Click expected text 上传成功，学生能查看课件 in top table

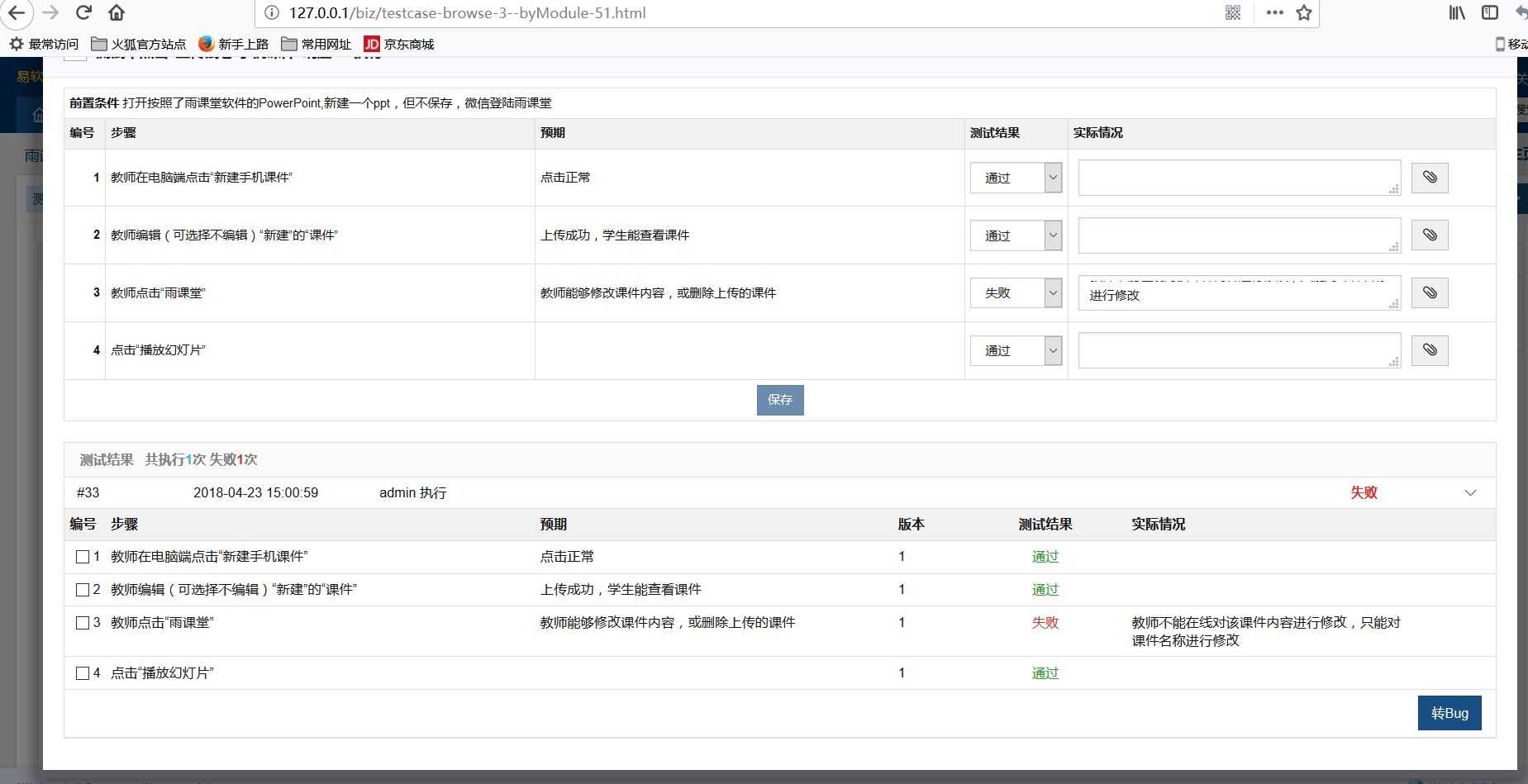pos(614,235)
